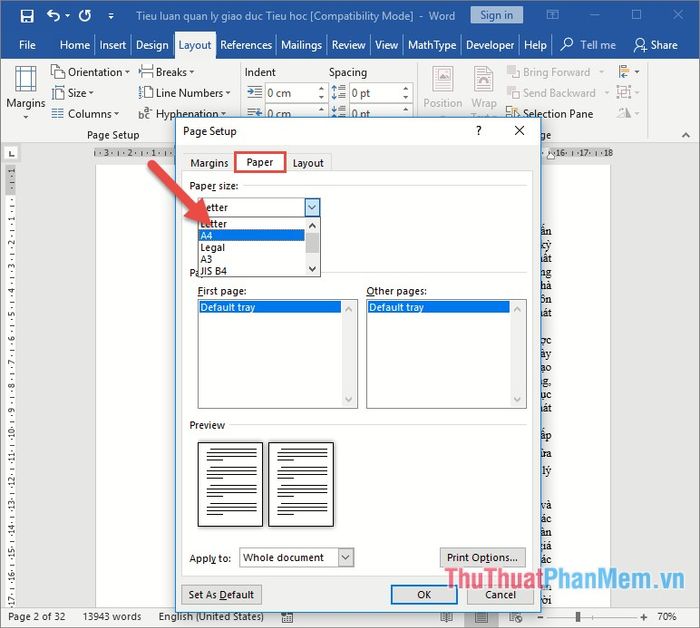Click the Print Options button
Viewport: 700px width, 628px height.
tap(482, 557)
